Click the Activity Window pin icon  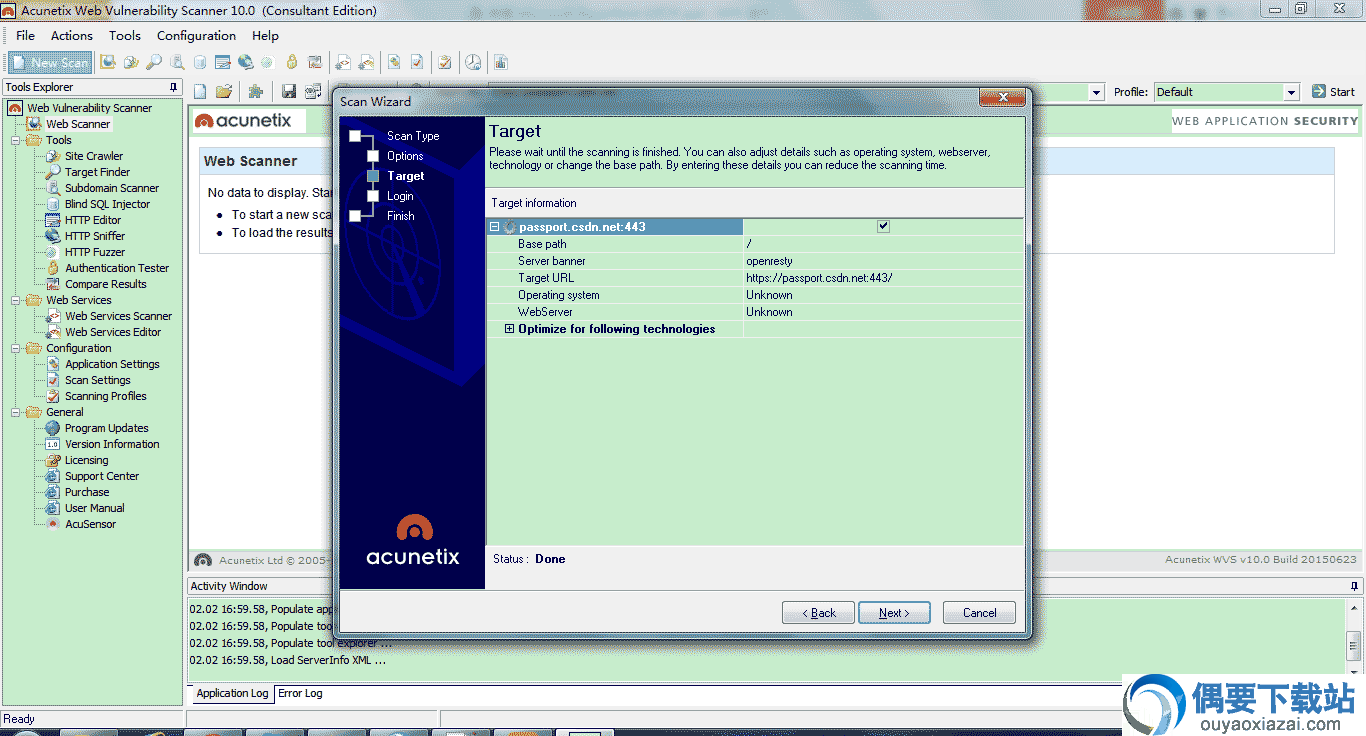(1355, 586)
